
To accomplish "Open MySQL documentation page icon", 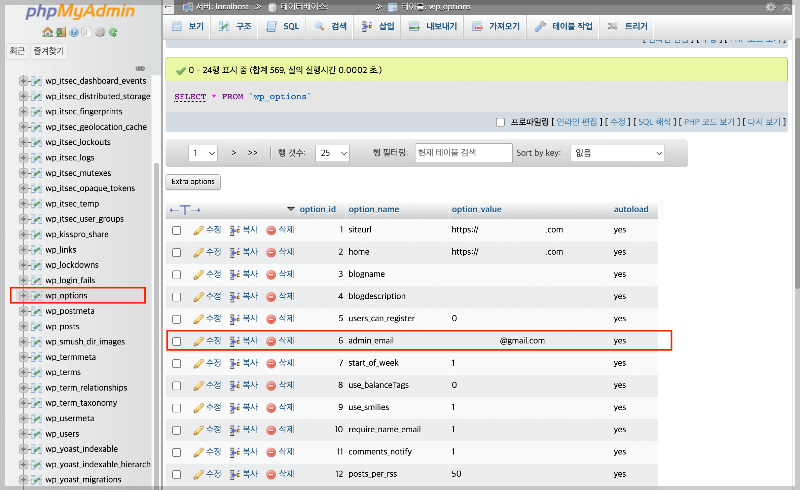I will click(86, 32).
